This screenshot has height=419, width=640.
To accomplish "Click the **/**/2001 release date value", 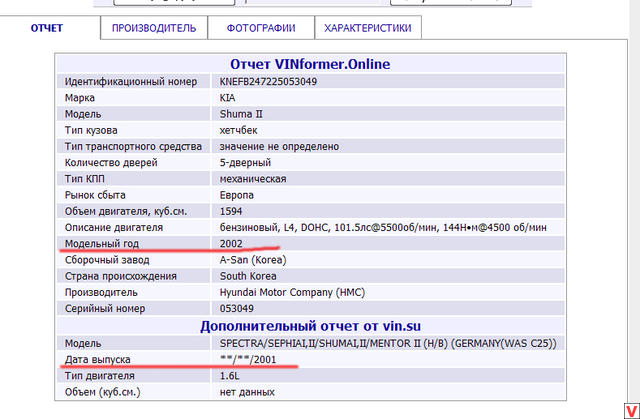I will coord(248,359).
